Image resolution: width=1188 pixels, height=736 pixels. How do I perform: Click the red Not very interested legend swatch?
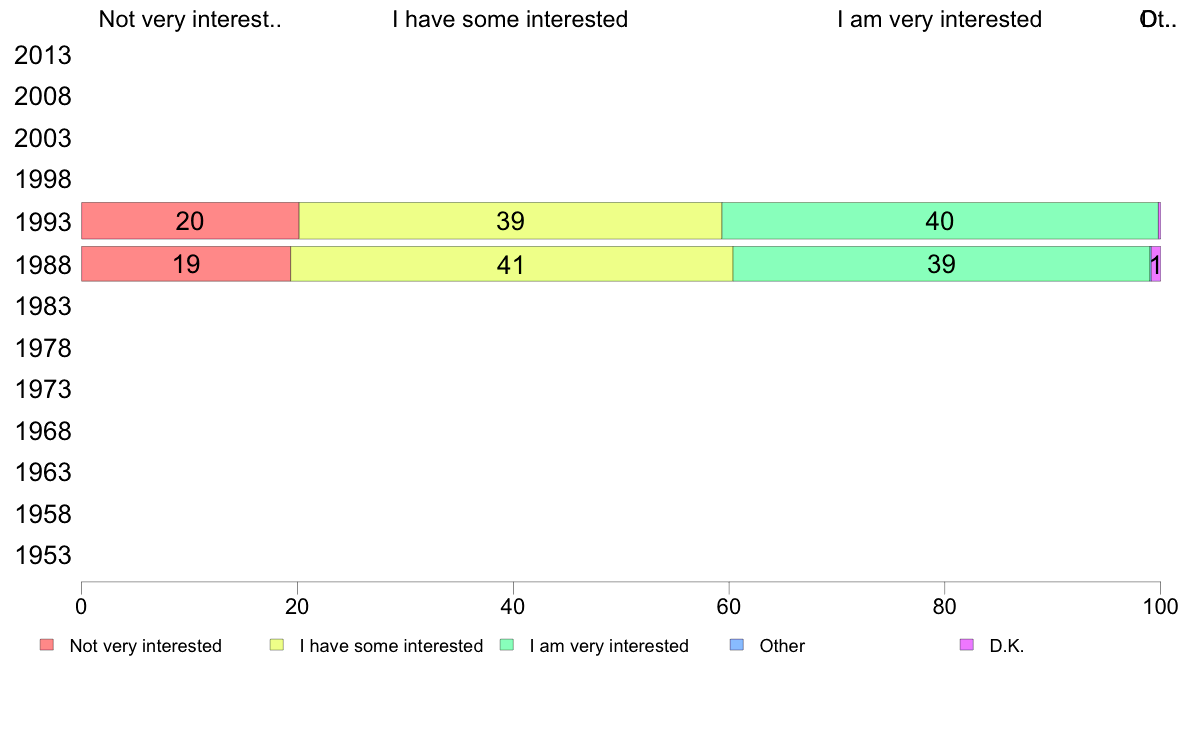(x=47, y=645)
